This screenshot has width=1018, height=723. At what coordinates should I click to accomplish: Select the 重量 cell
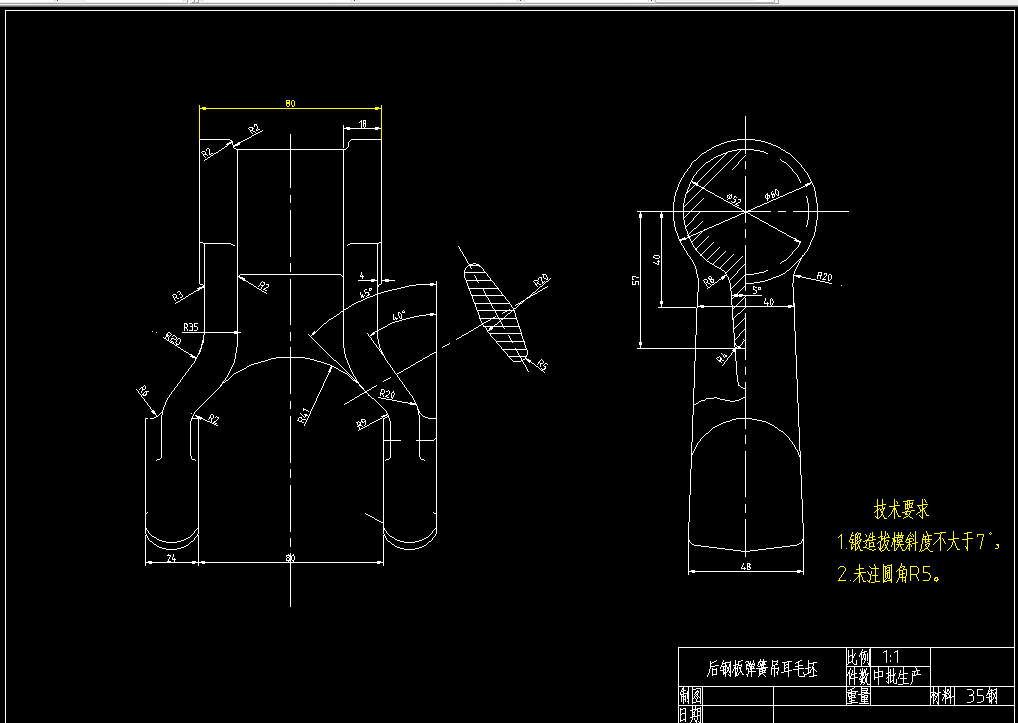click(x=858, y=696)
